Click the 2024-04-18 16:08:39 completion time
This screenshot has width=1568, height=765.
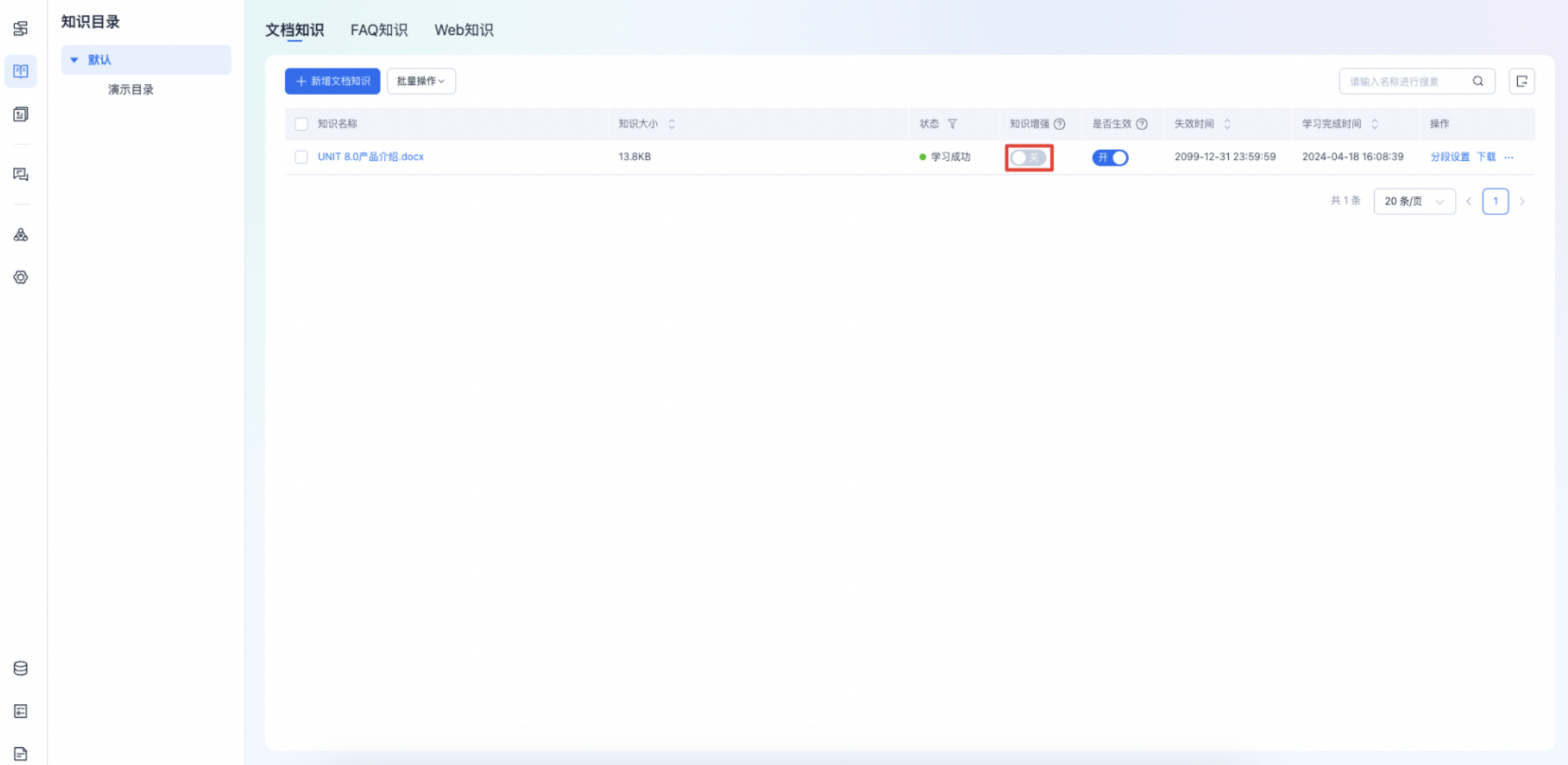(x=1353, y=157)
